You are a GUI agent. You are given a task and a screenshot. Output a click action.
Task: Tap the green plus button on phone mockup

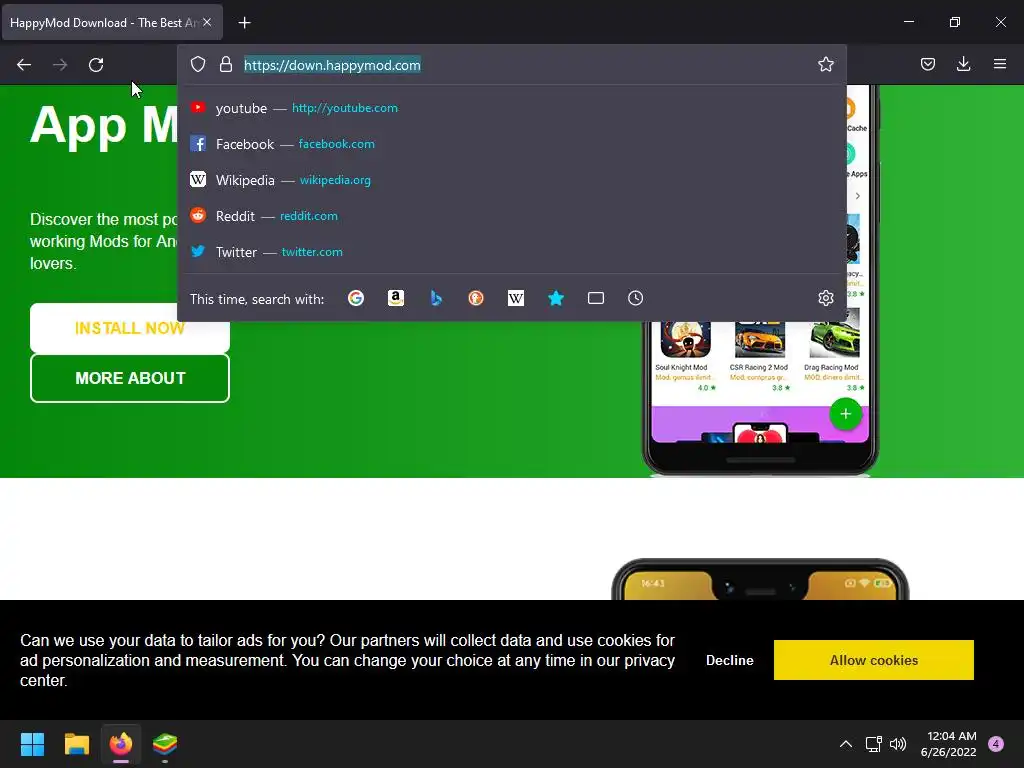click(845, 414)
